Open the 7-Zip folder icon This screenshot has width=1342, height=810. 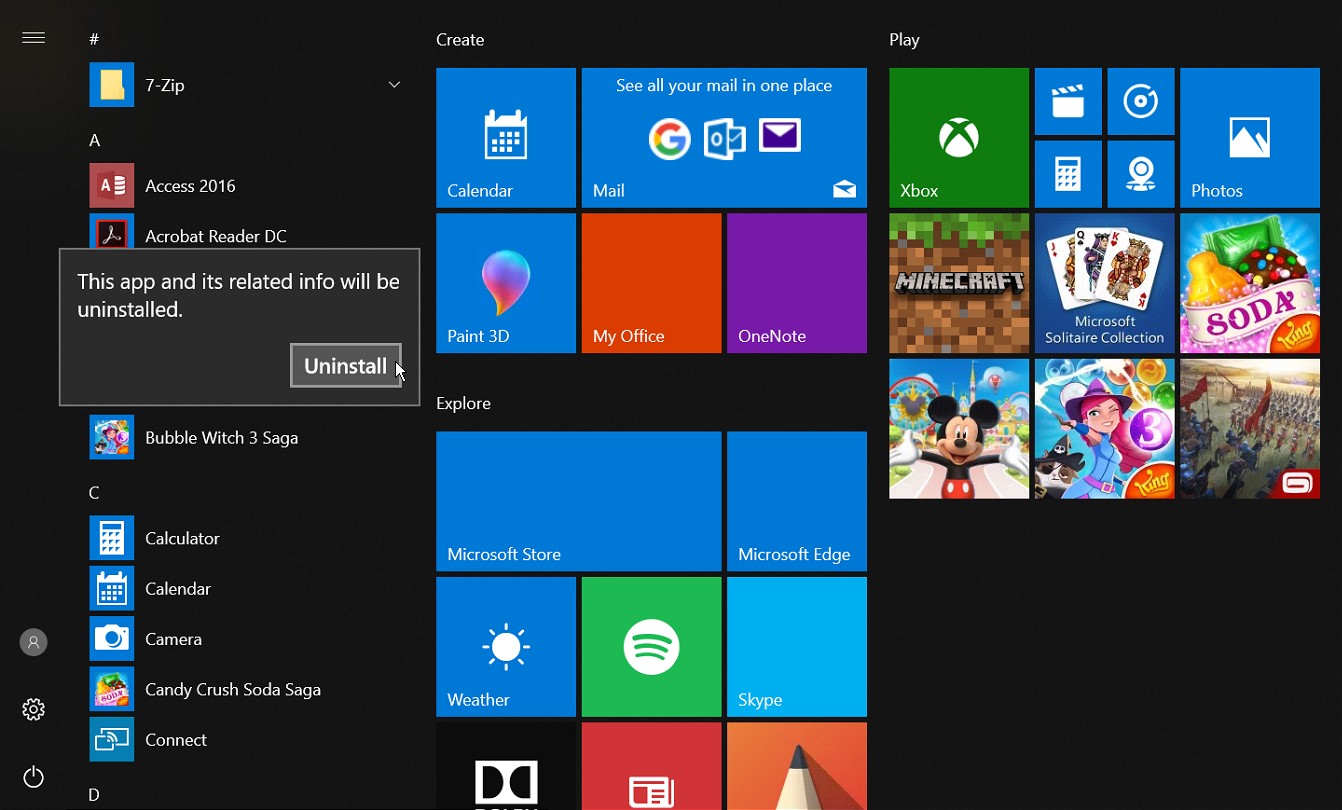point(112,85)
